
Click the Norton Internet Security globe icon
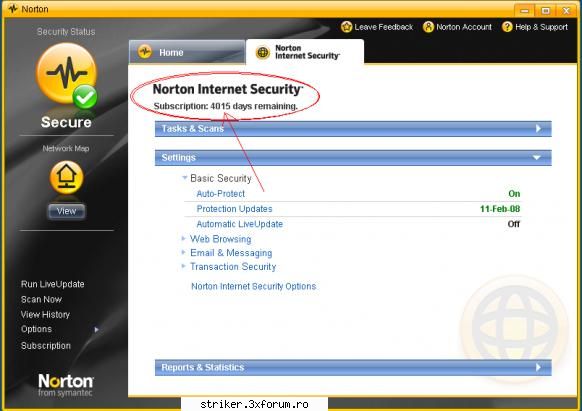pyautogui.click(x=263, y=52)
